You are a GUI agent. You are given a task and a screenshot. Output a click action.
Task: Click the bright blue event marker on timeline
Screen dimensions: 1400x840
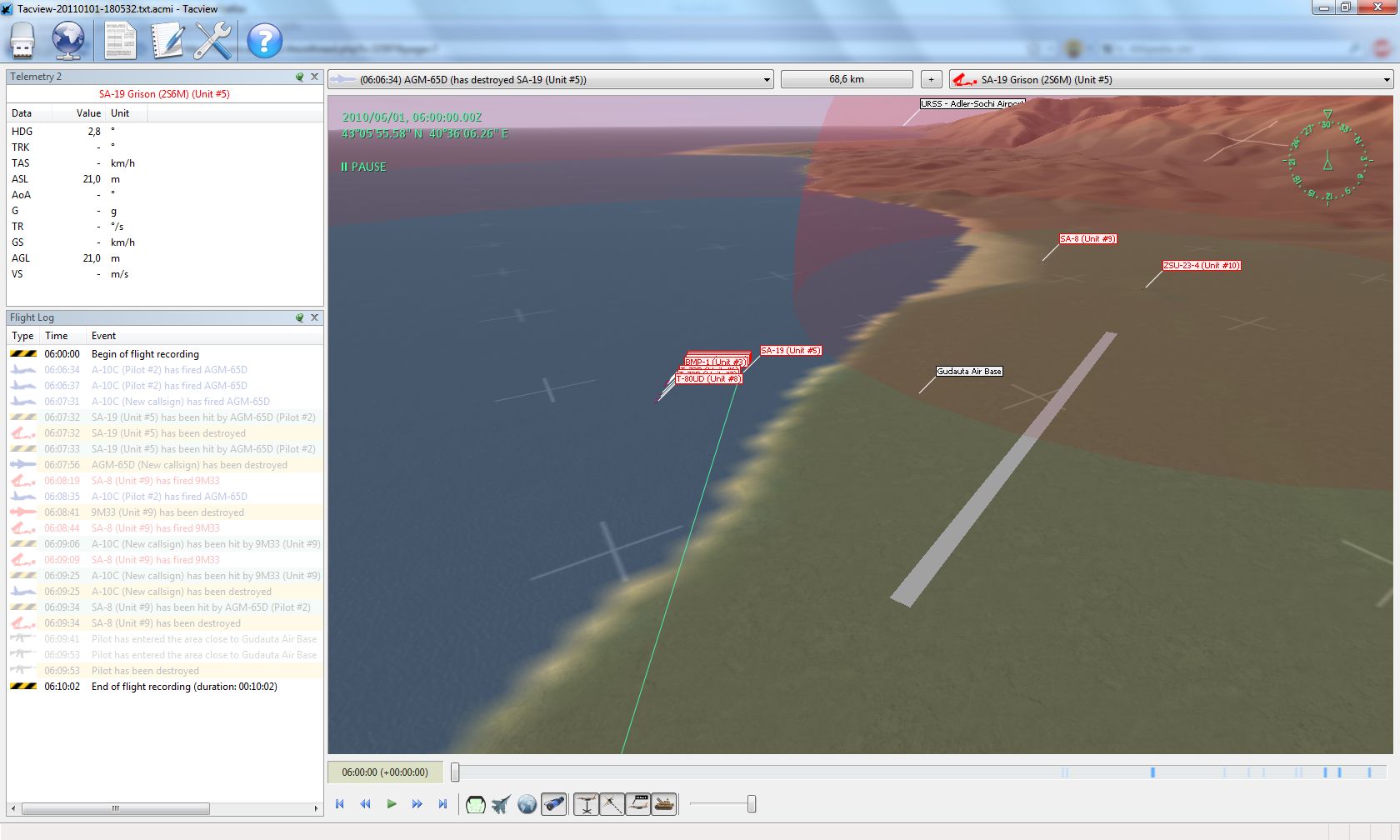click(1152, 772)
